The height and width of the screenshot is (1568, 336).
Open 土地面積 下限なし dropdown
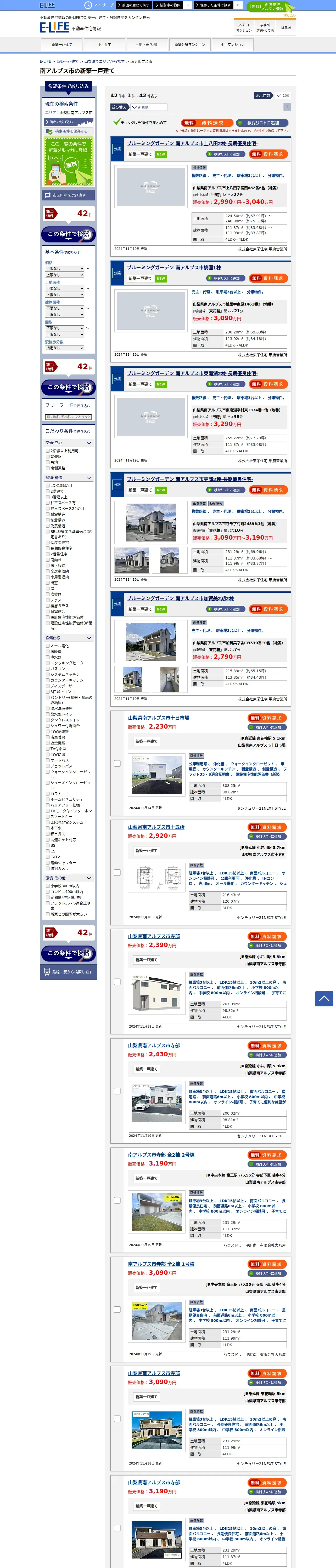click(x=65, y=289)
